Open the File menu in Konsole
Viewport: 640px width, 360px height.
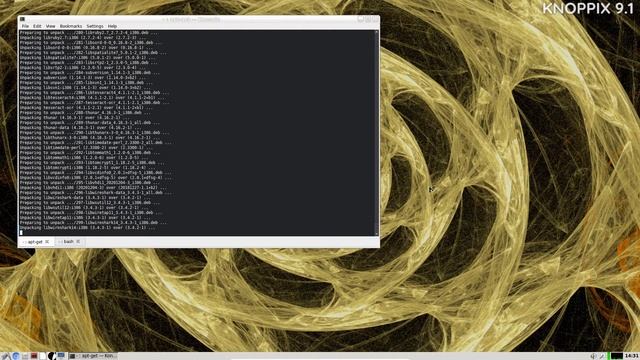[x=25, y=26]
